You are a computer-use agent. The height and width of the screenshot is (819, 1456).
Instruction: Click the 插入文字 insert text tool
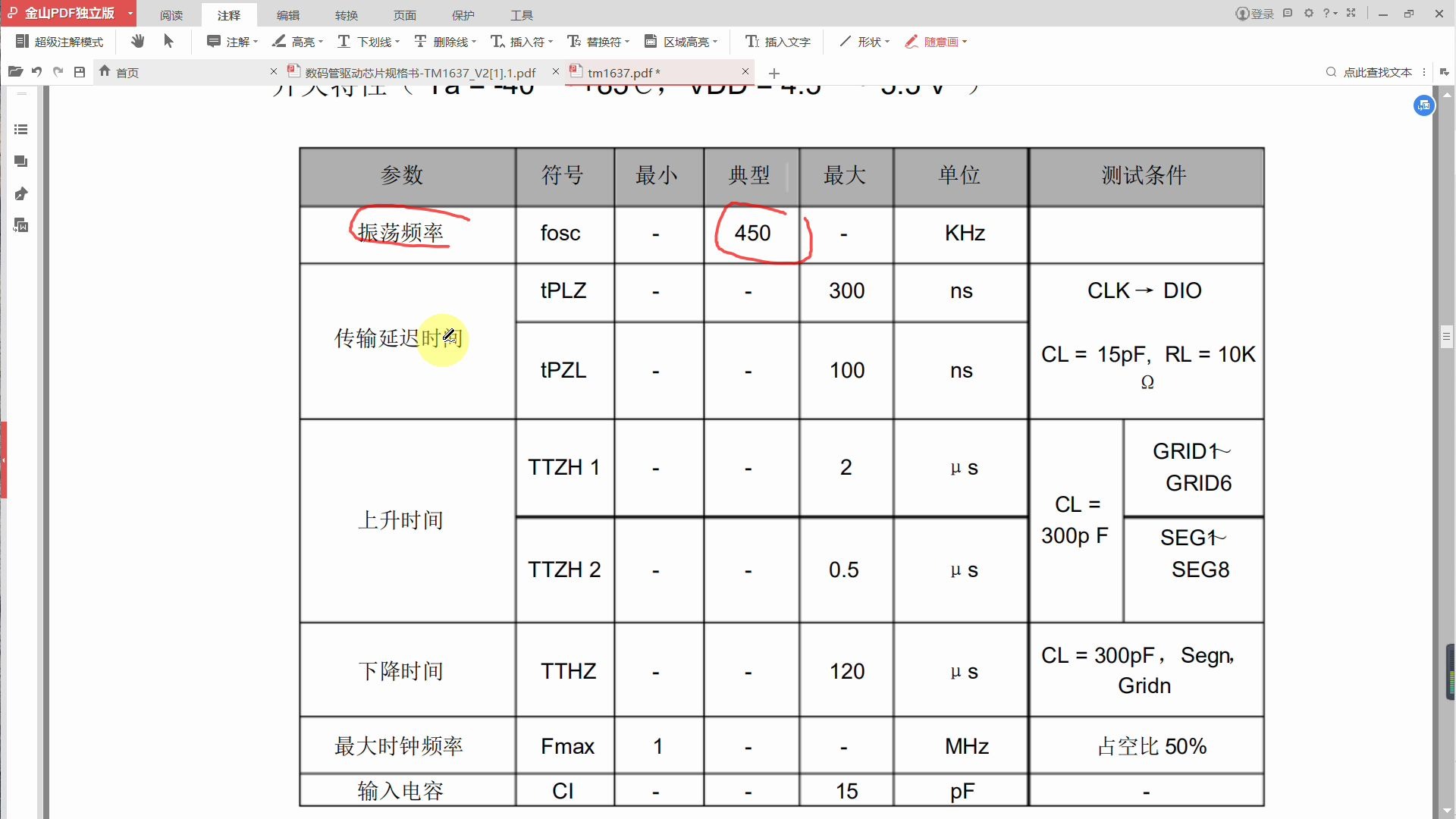778,42
